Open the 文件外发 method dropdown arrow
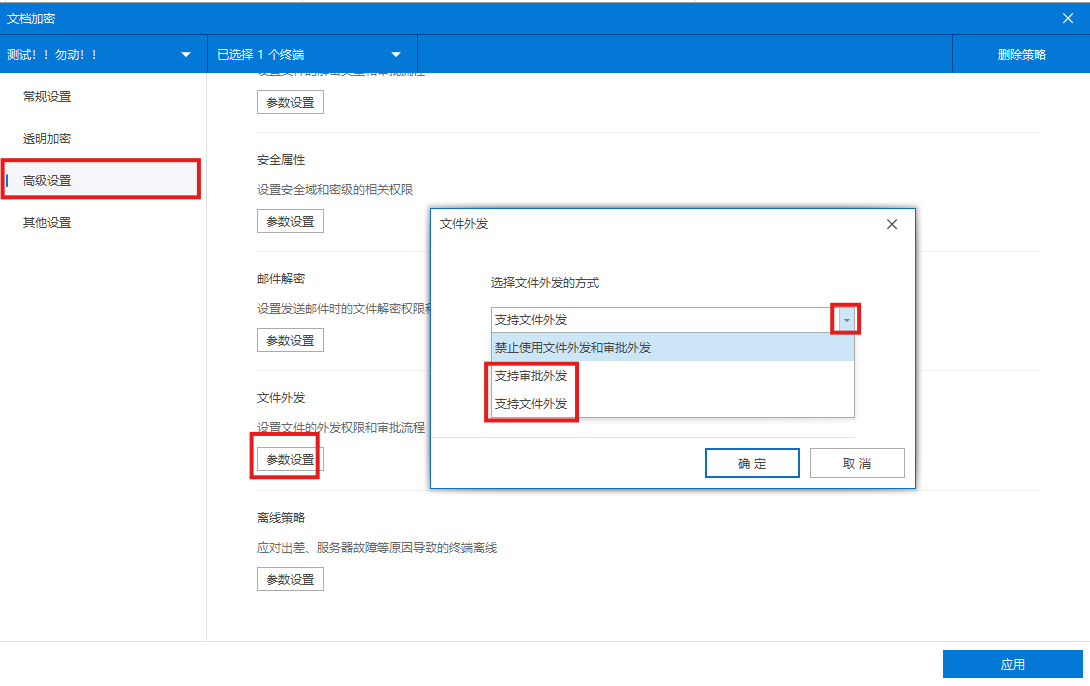Image resolution: width=1090 pixels, height=686 pixels. pyautogui.click(x=845, y=317)
